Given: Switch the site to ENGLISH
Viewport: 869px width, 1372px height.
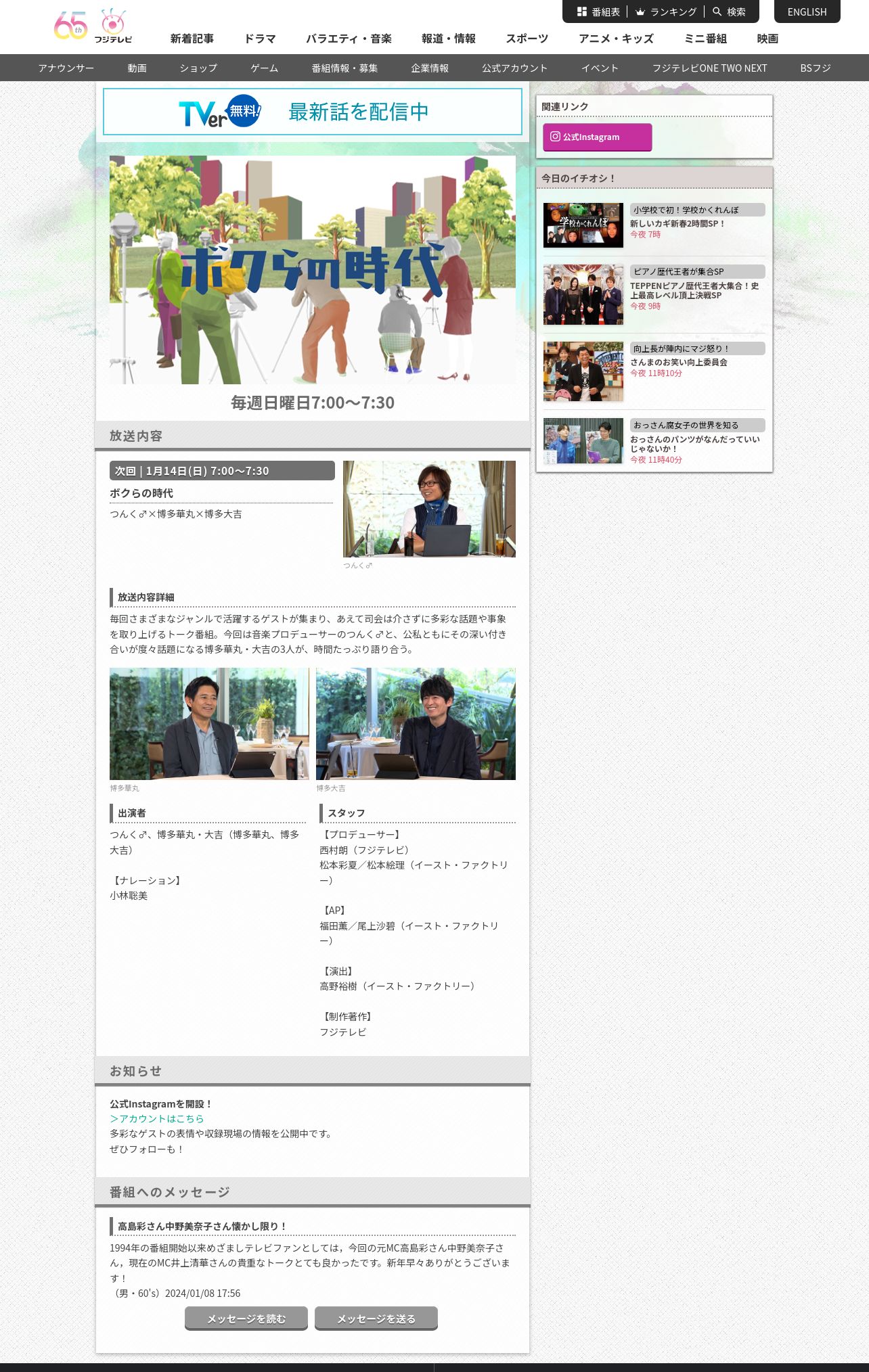Looking at the screenshot, I should pyautogui.click(x=807, y=12).
